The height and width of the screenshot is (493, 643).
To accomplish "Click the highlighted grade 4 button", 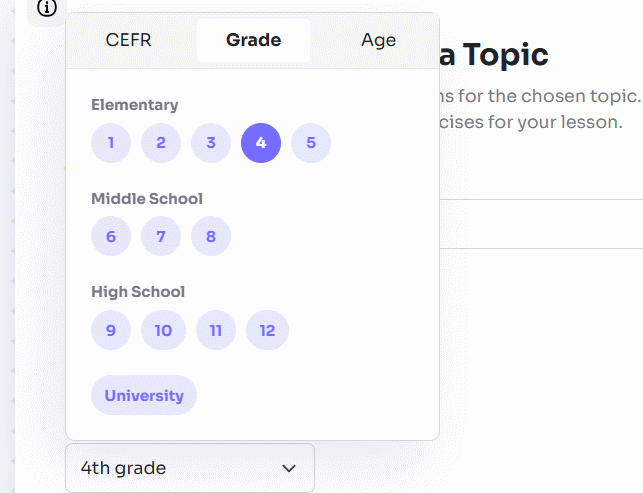I will (x=261, y=143).
